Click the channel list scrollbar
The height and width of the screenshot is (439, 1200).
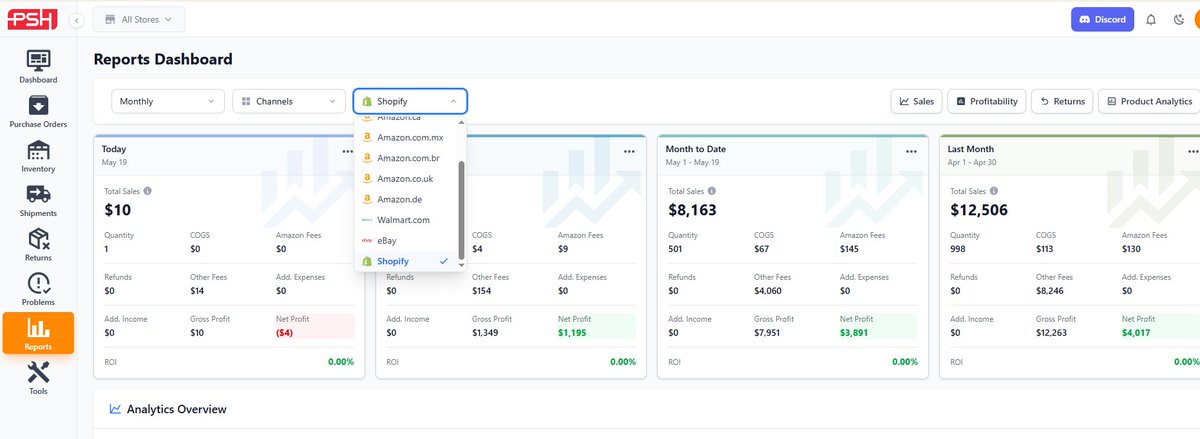tap(461, 210)
